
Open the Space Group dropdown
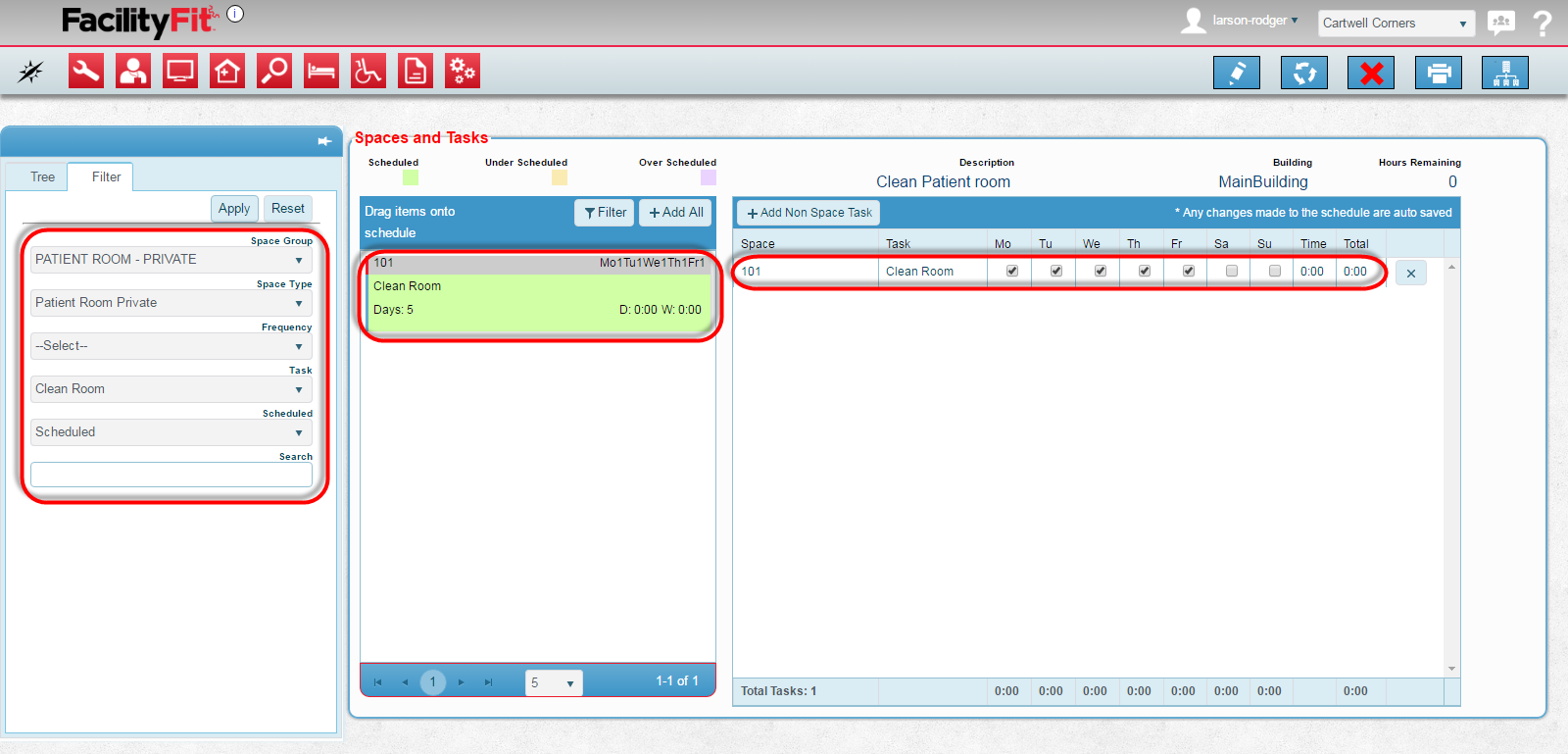tap(171, 260)
